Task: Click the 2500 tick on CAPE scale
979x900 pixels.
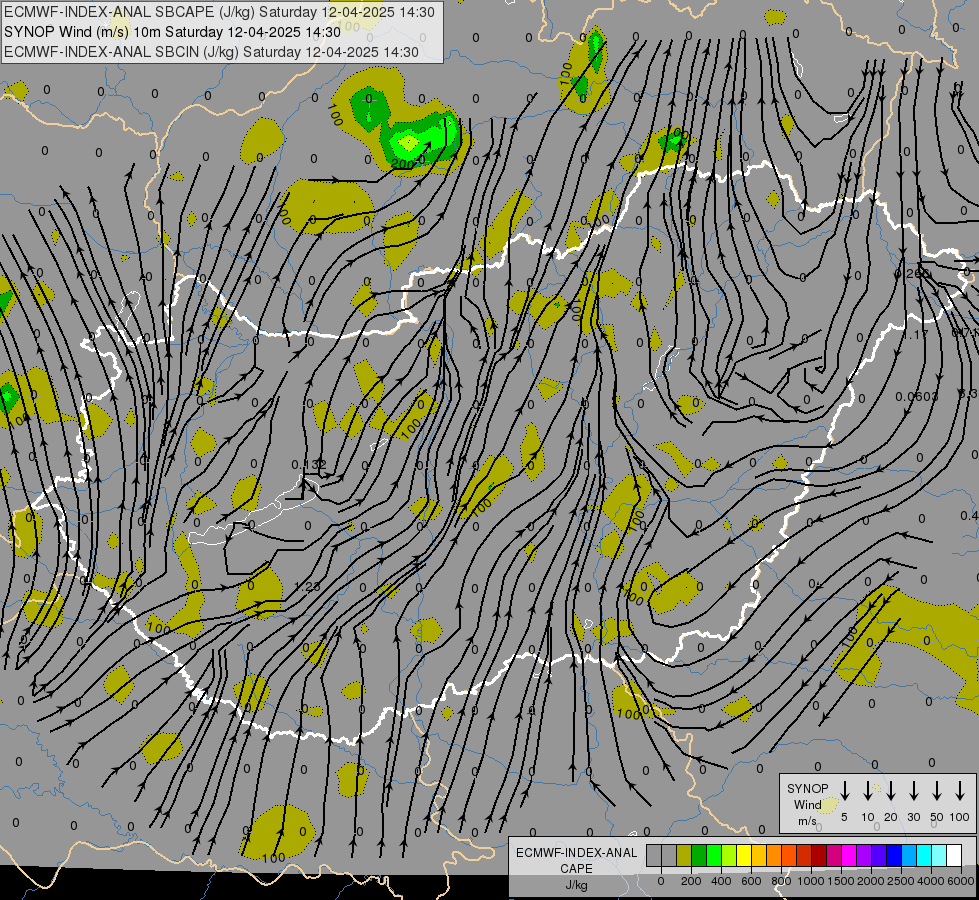Action: tap(901, 881)
